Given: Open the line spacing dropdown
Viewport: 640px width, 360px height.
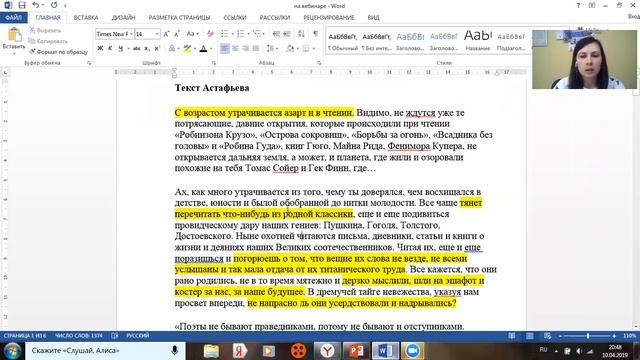Looking at the screenshot, I should pyautogui.click(x=277, y=49).
